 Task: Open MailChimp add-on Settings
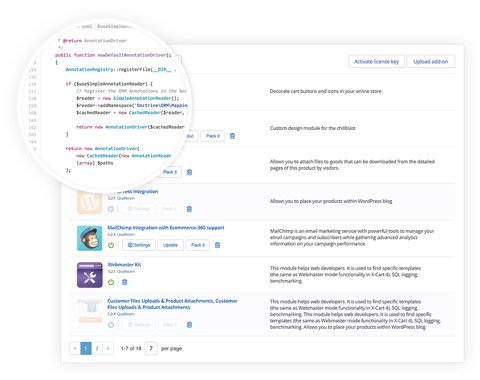coord(139,245)
